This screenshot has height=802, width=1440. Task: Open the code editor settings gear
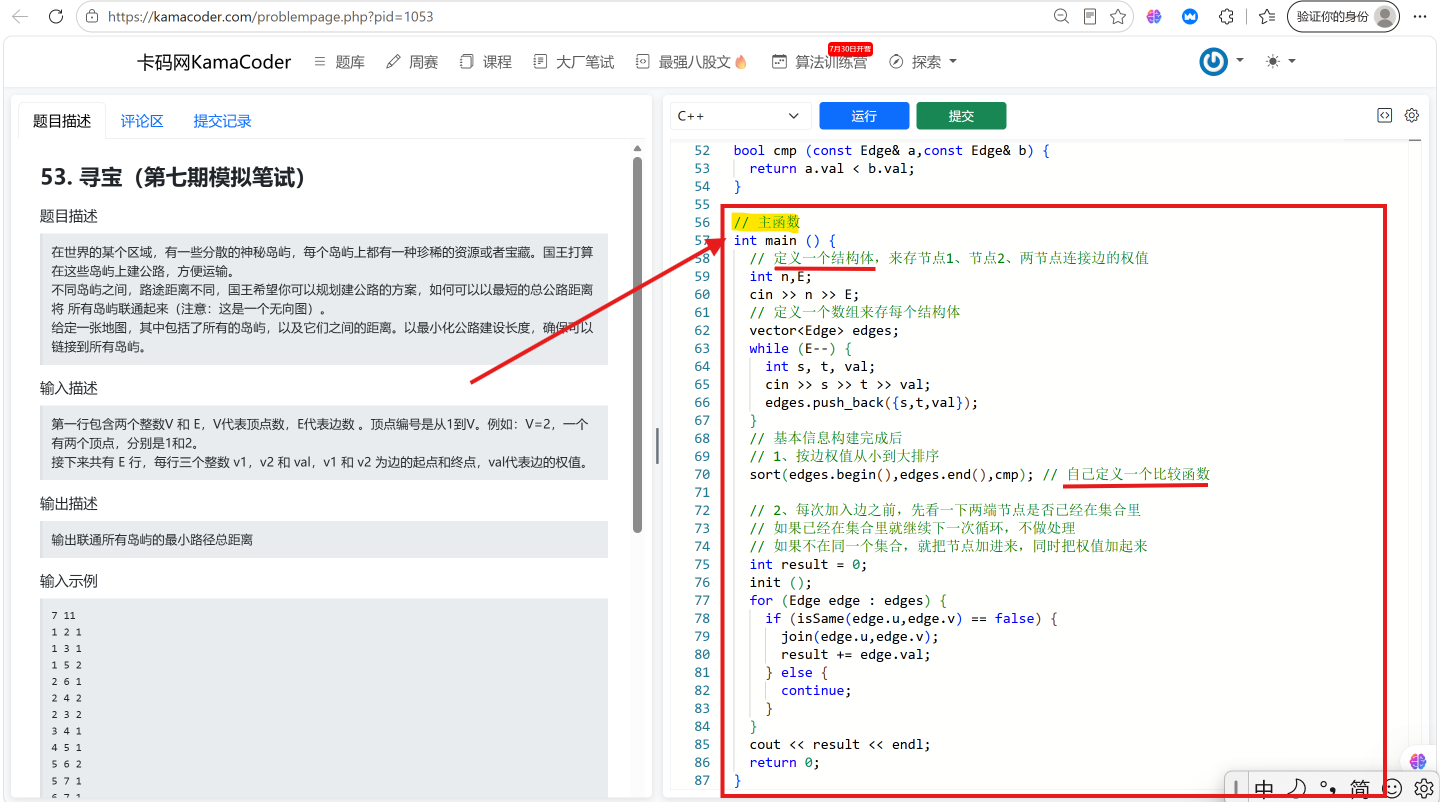tap(1412, 115)
